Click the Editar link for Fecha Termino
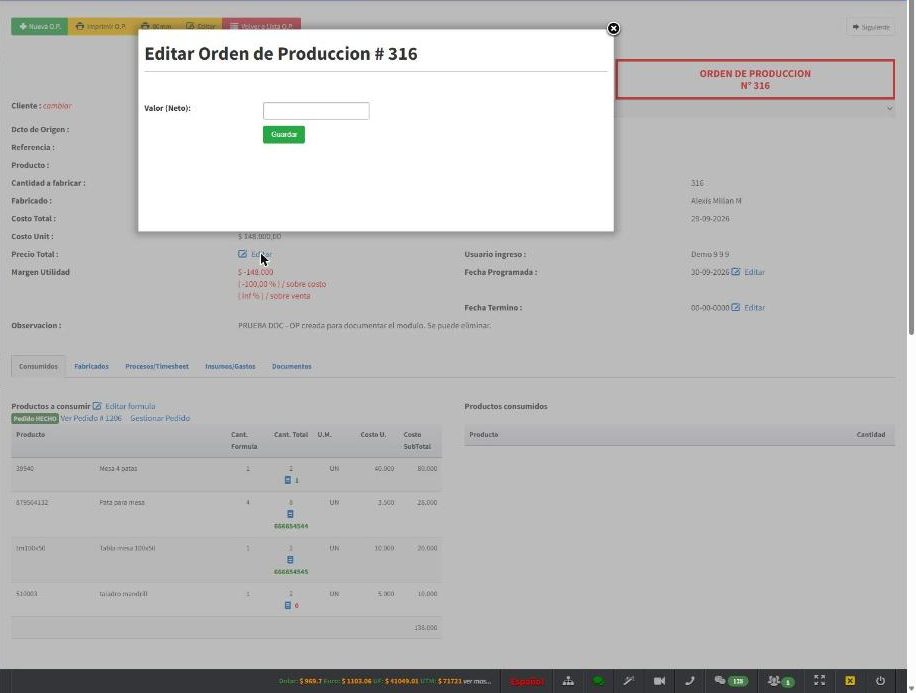 pyautogui.click(x=754, y=308)
